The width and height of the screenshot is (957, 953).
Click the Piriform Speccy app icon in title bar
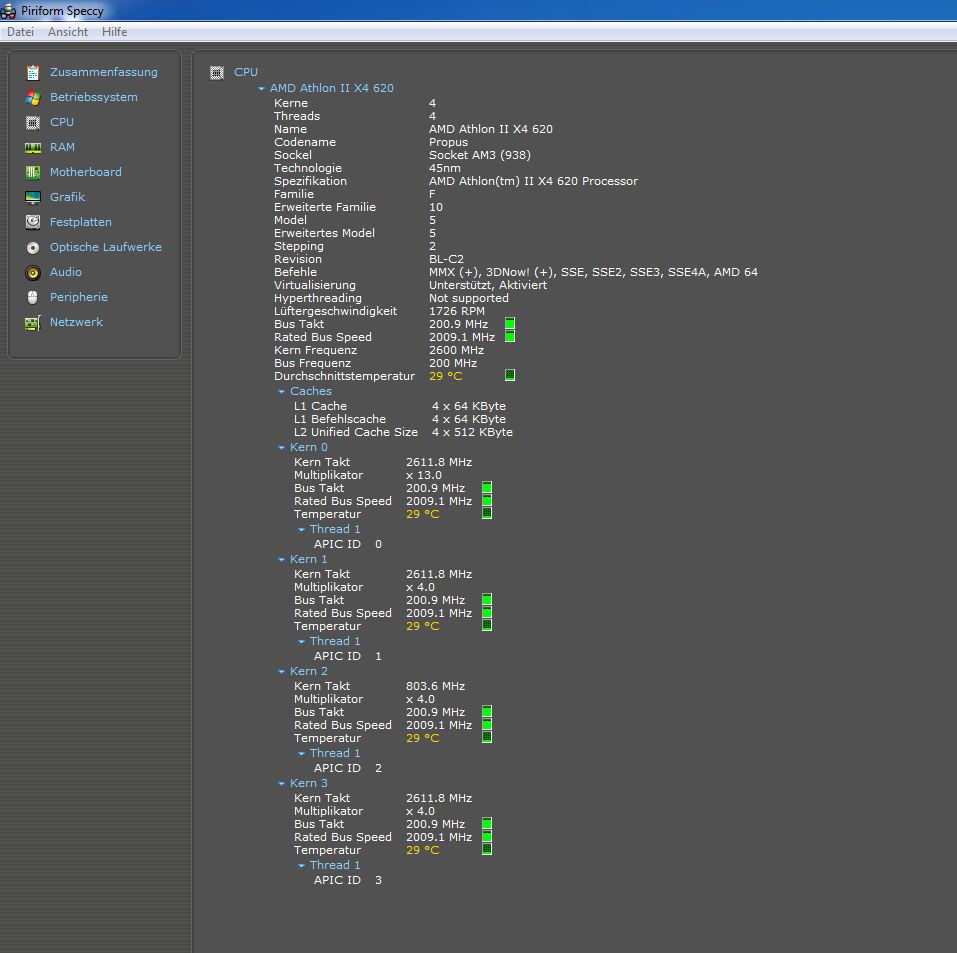[x=8, y=11]
